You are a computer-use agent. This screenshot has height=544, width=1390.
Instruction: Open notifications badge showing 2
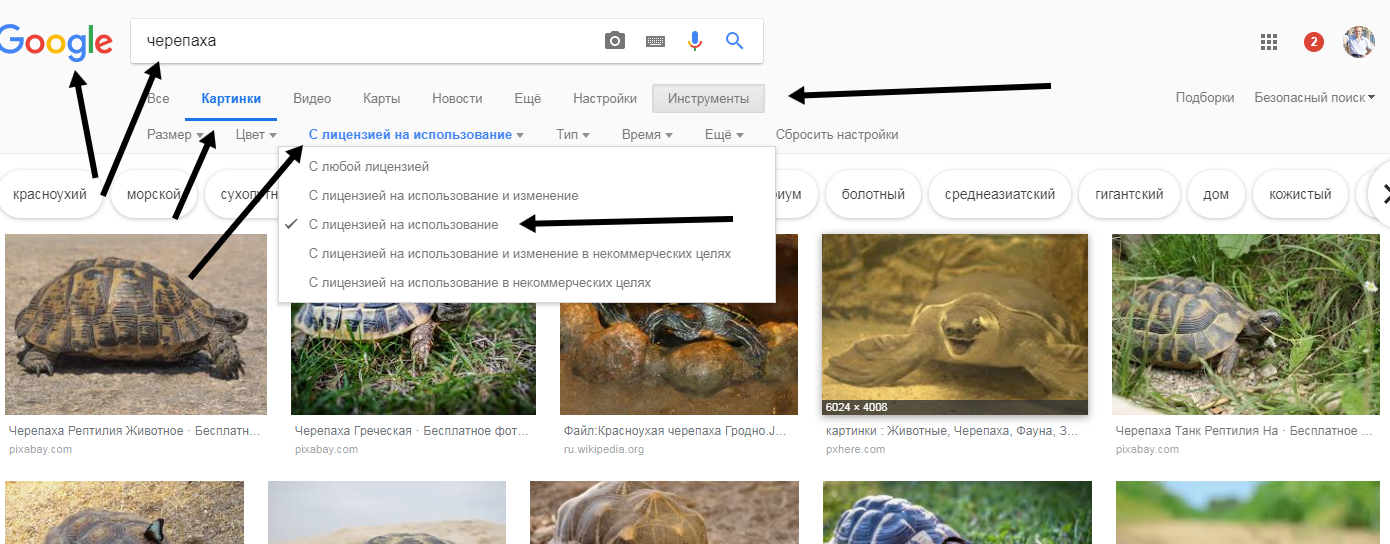1314,42
